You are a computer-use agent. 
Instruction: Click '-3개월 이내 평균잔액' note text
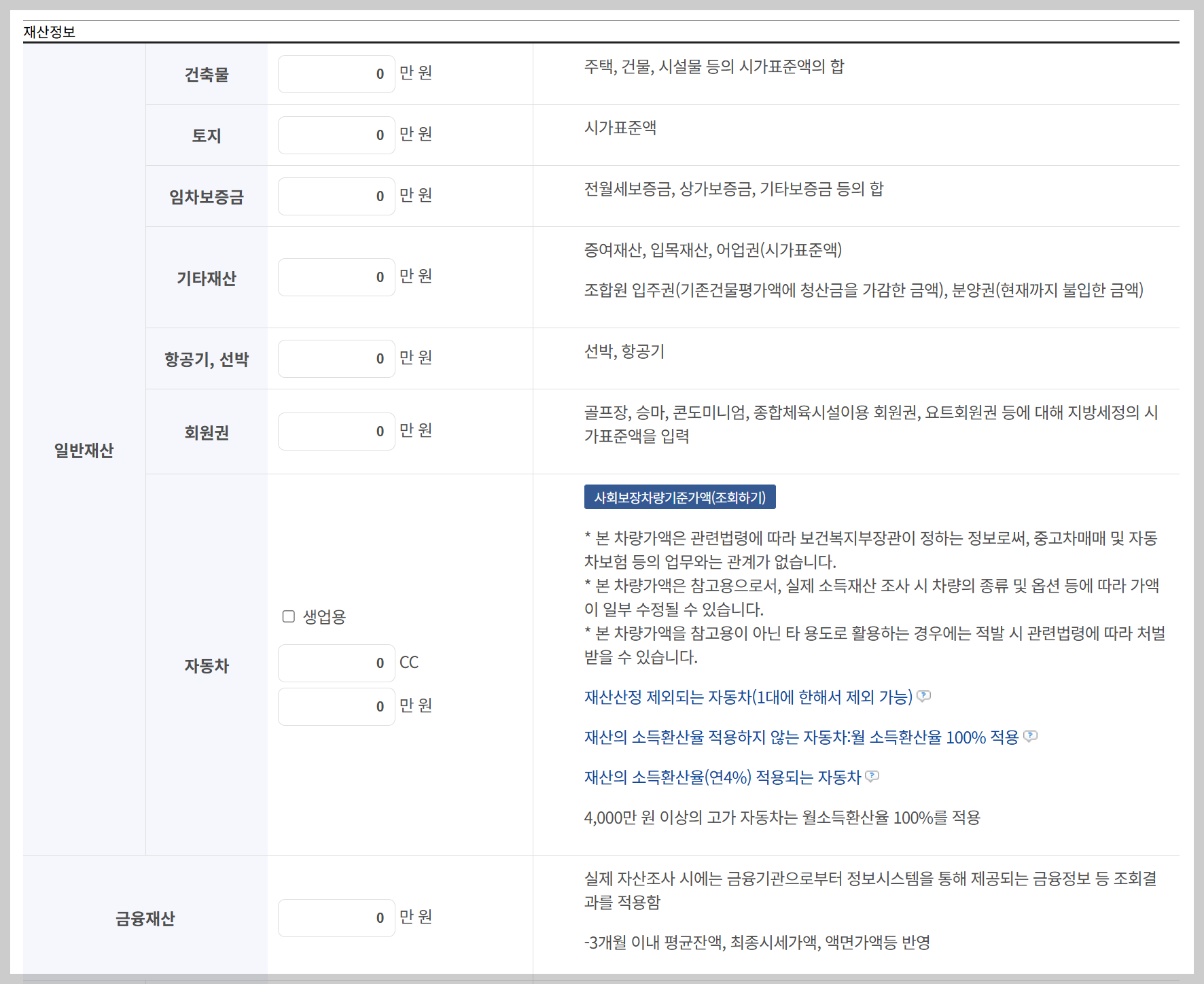[x=757, y=943]
